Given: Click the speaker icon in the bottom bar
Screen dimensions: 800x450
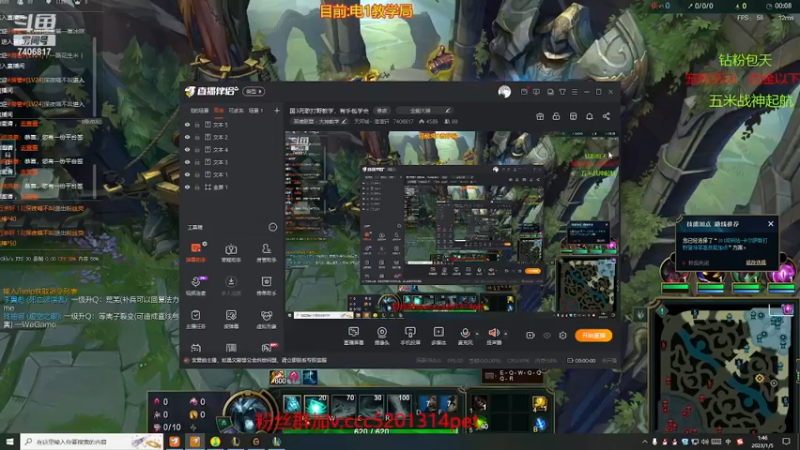Looking at the screenshot, I should [x=493, y=333].
